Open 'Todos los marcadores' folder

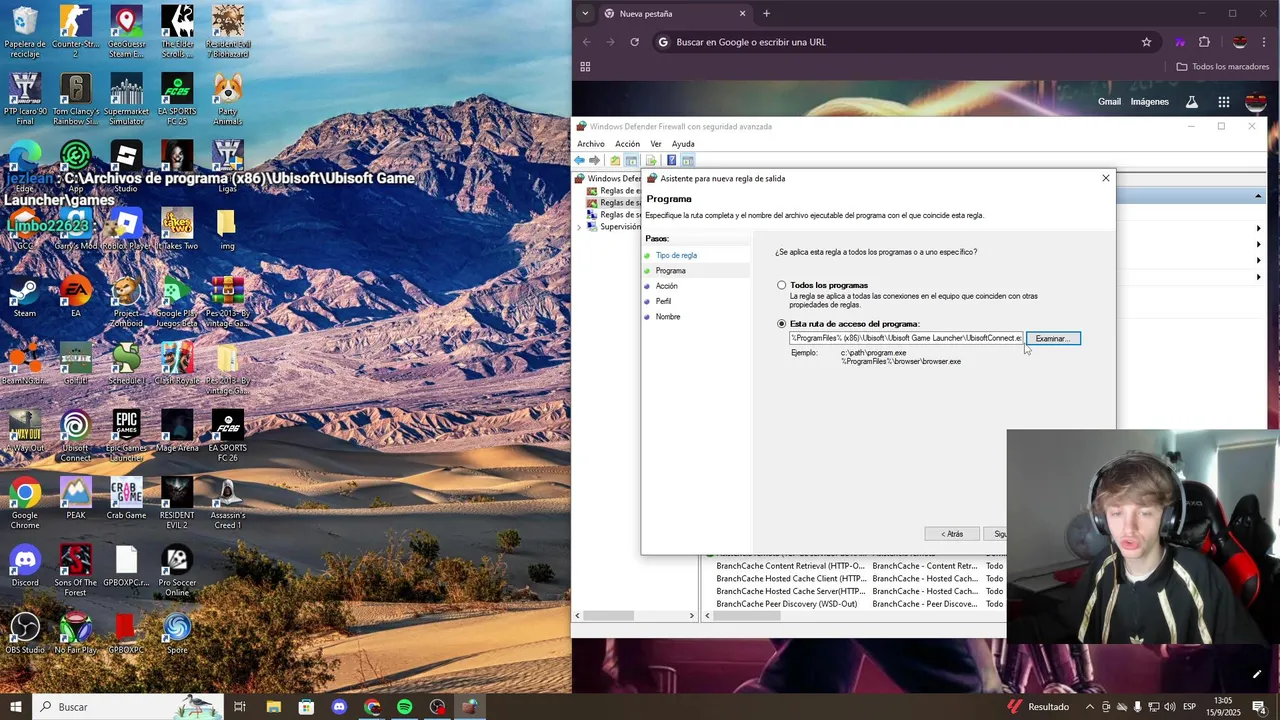click(x=1223, y=67)
